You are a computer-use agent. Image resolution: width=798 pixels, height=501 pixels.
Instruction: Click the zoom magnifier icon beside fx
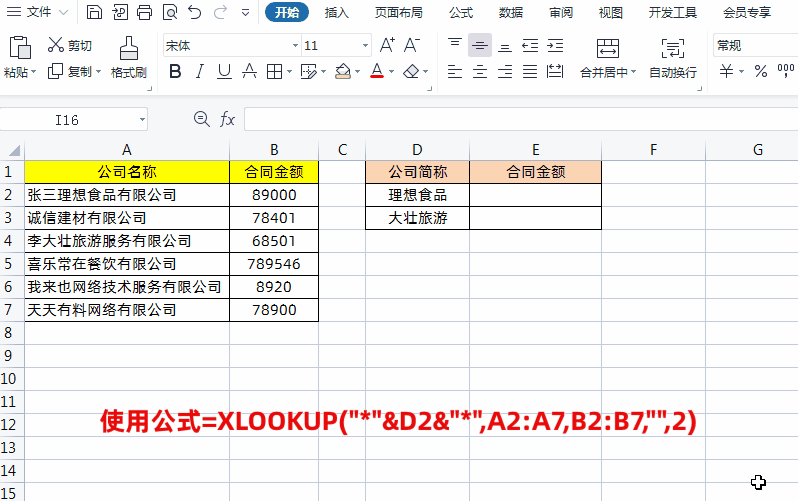202,119
